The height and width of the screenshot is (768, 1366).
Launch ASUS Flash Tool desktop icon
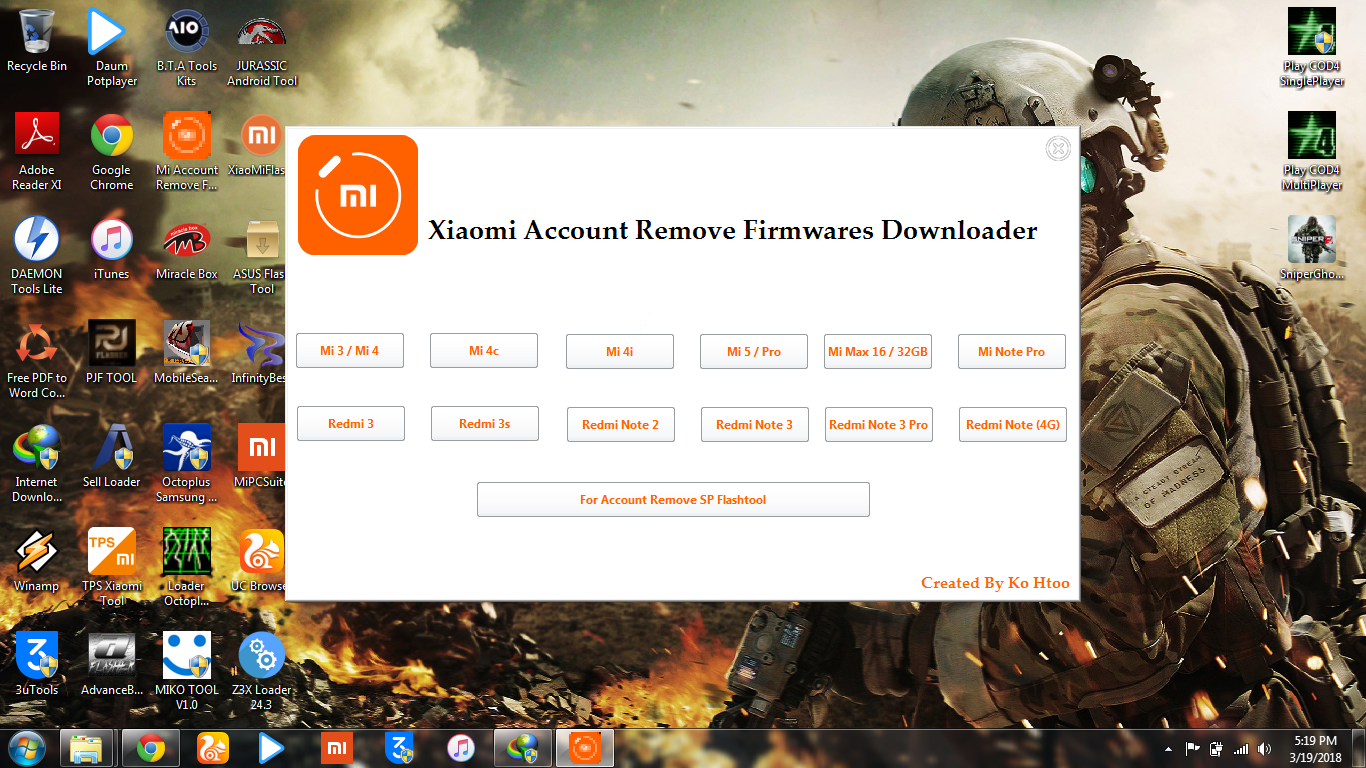point(260,255)
